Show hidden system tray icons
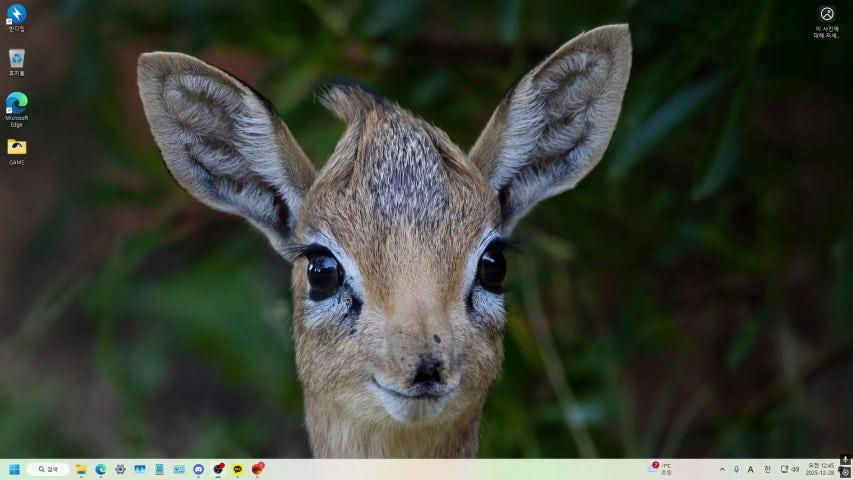853x480 pixels. [x=722, y=469]
